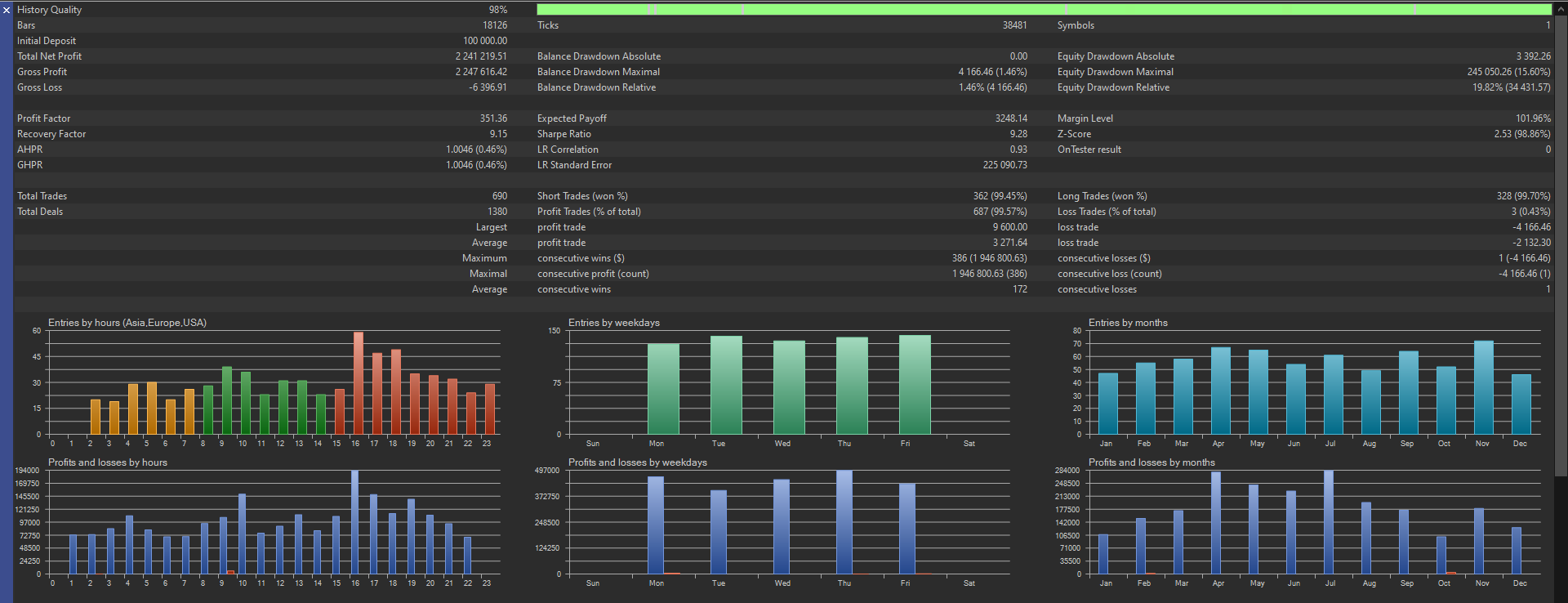Viewport: 1568px width, 603px height.
Task: Click the Total Trades value 690
Action: (x=500, y=196)
